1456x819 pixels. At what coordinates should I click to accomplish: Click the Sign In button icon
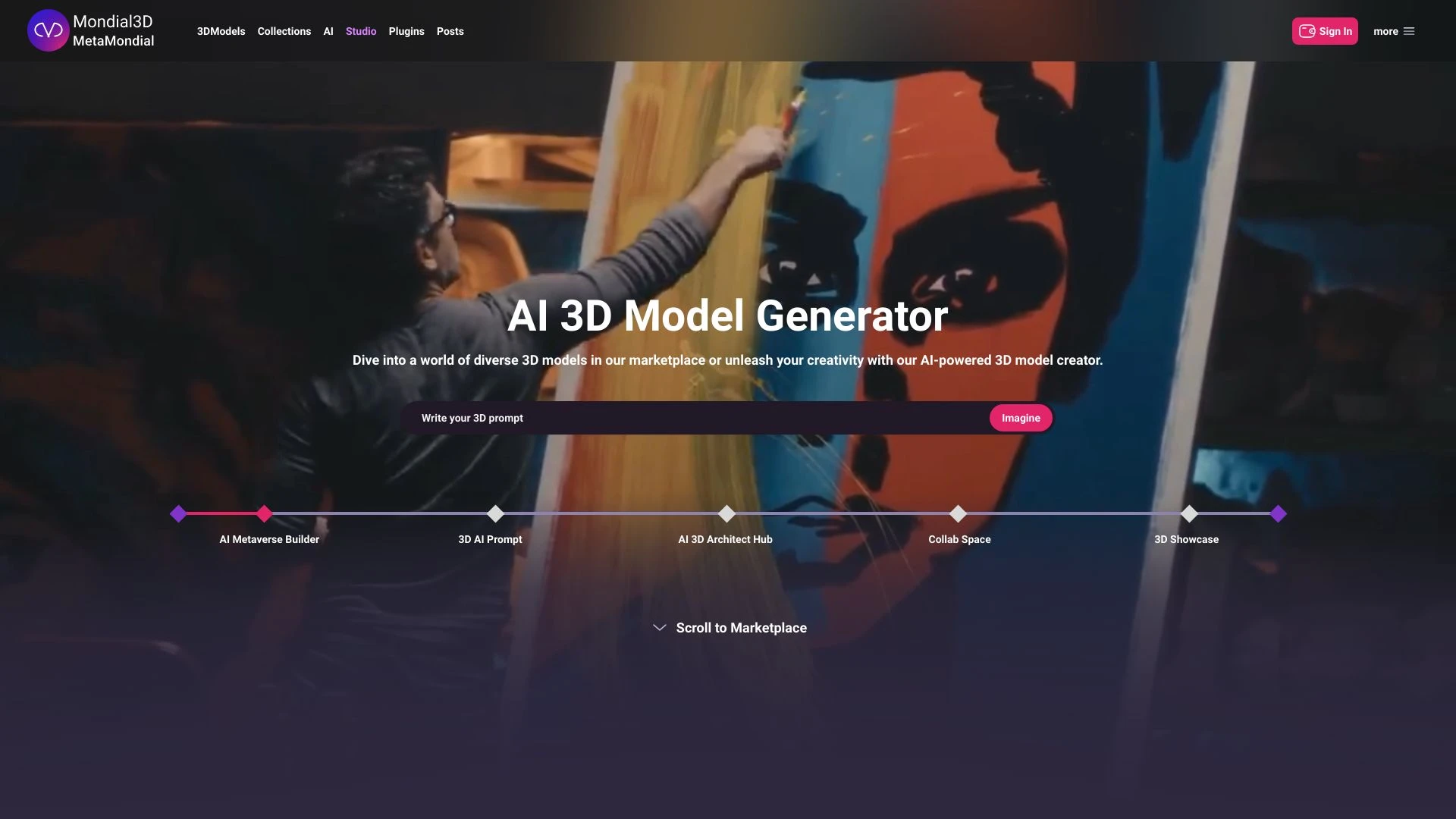click(x=1307, y=31)
